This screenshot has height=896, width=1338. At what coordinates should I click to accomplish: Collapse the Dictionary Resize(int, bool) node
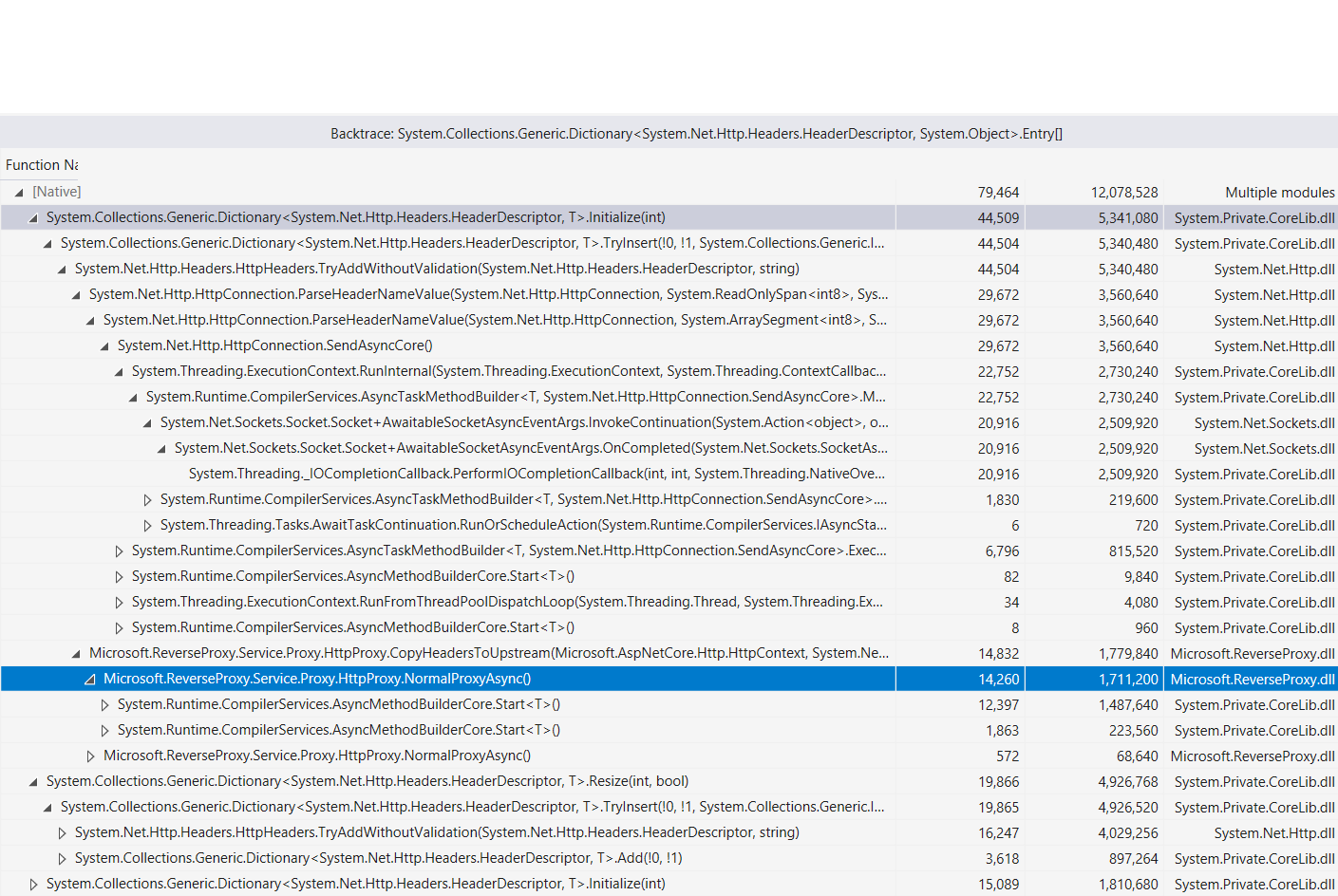[31, 781]
